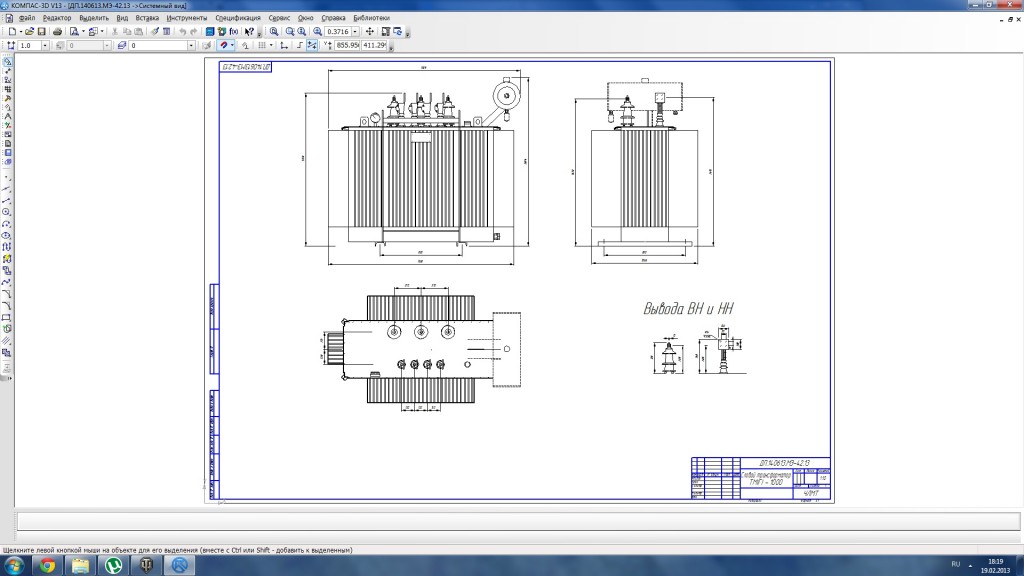Open the Справка menu
The height and width of the screenshot is (576, 1024).
333,18
